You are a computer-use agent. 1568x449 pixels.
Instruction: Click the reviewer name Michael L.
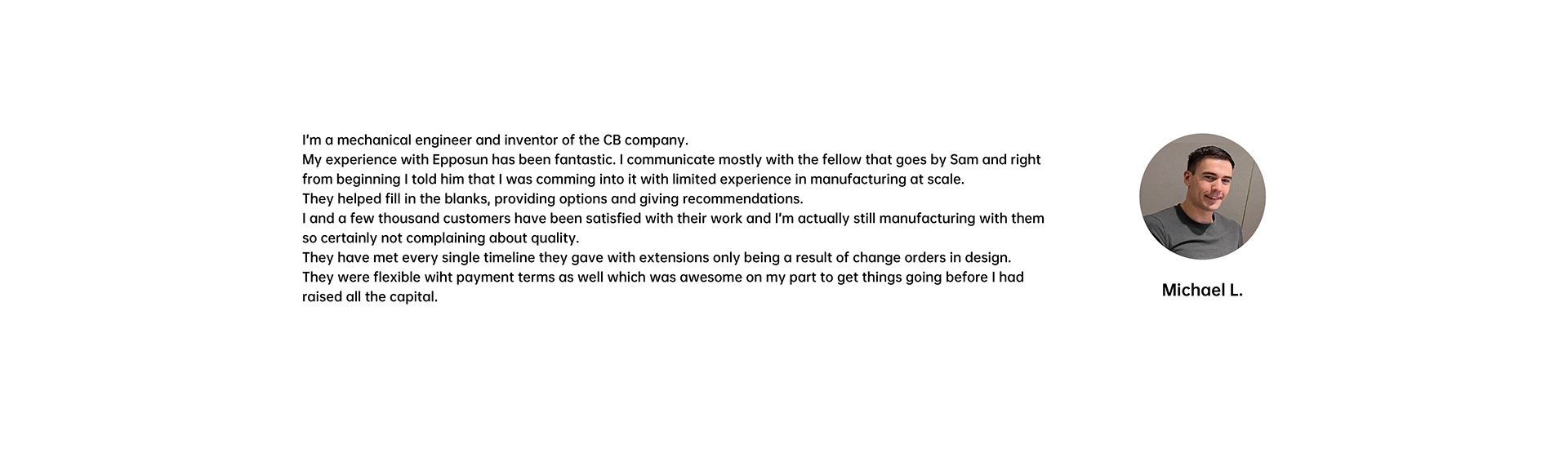click(1202, 291)
